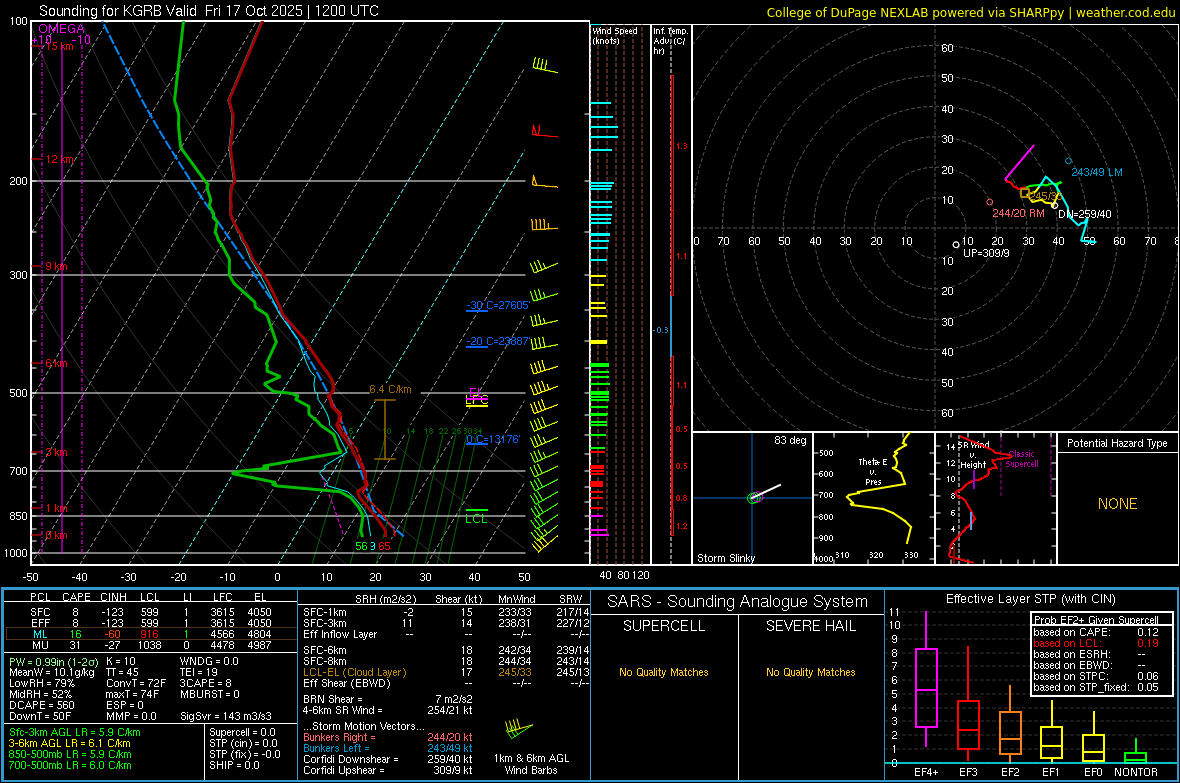
Task: Click the Potential Hazard Type heading
Action: 1117,443
